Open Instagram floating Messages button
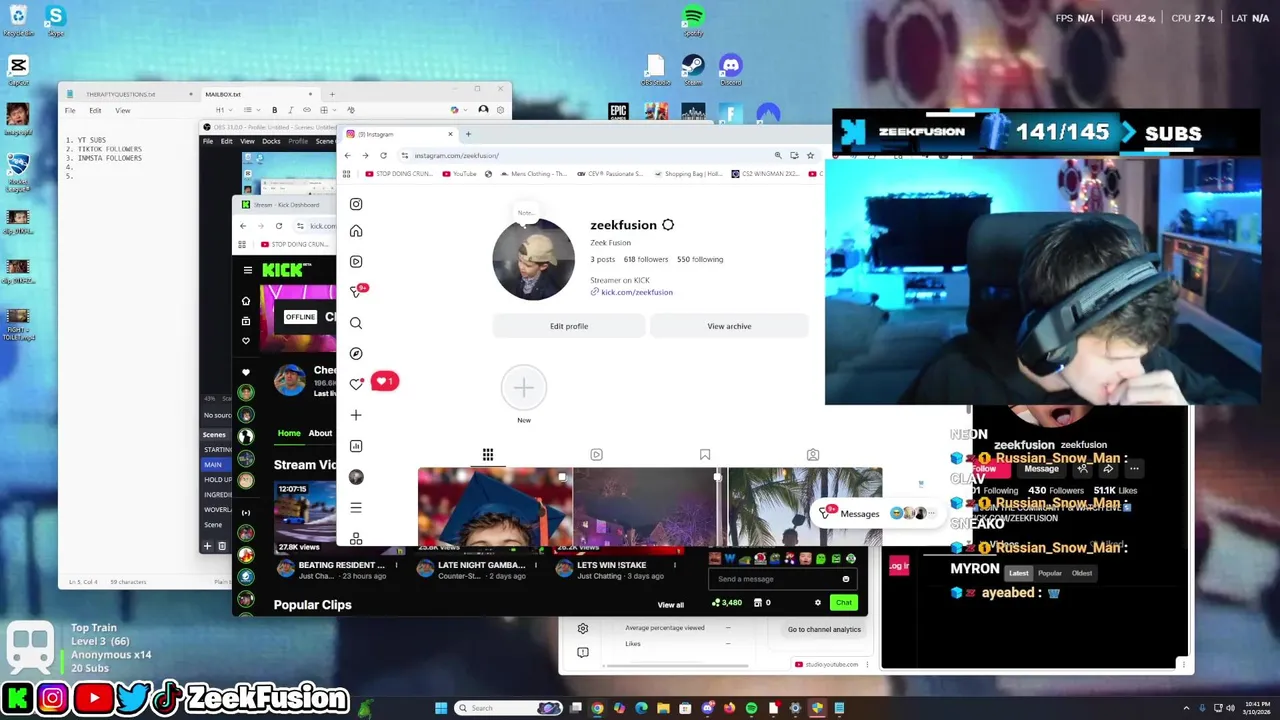Image resolution: width=1280 pixels, height=720 pixels. point(878,514)
